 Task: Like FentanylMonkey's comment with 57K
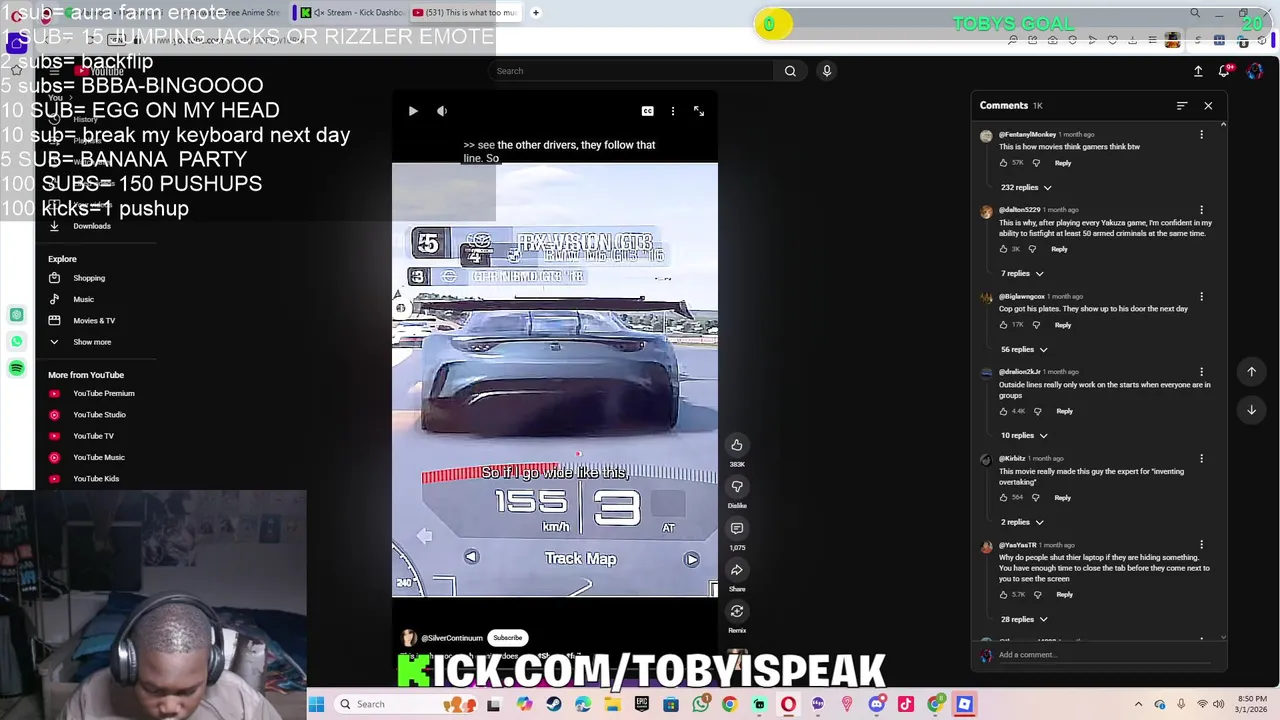(x=1004, y=163)
